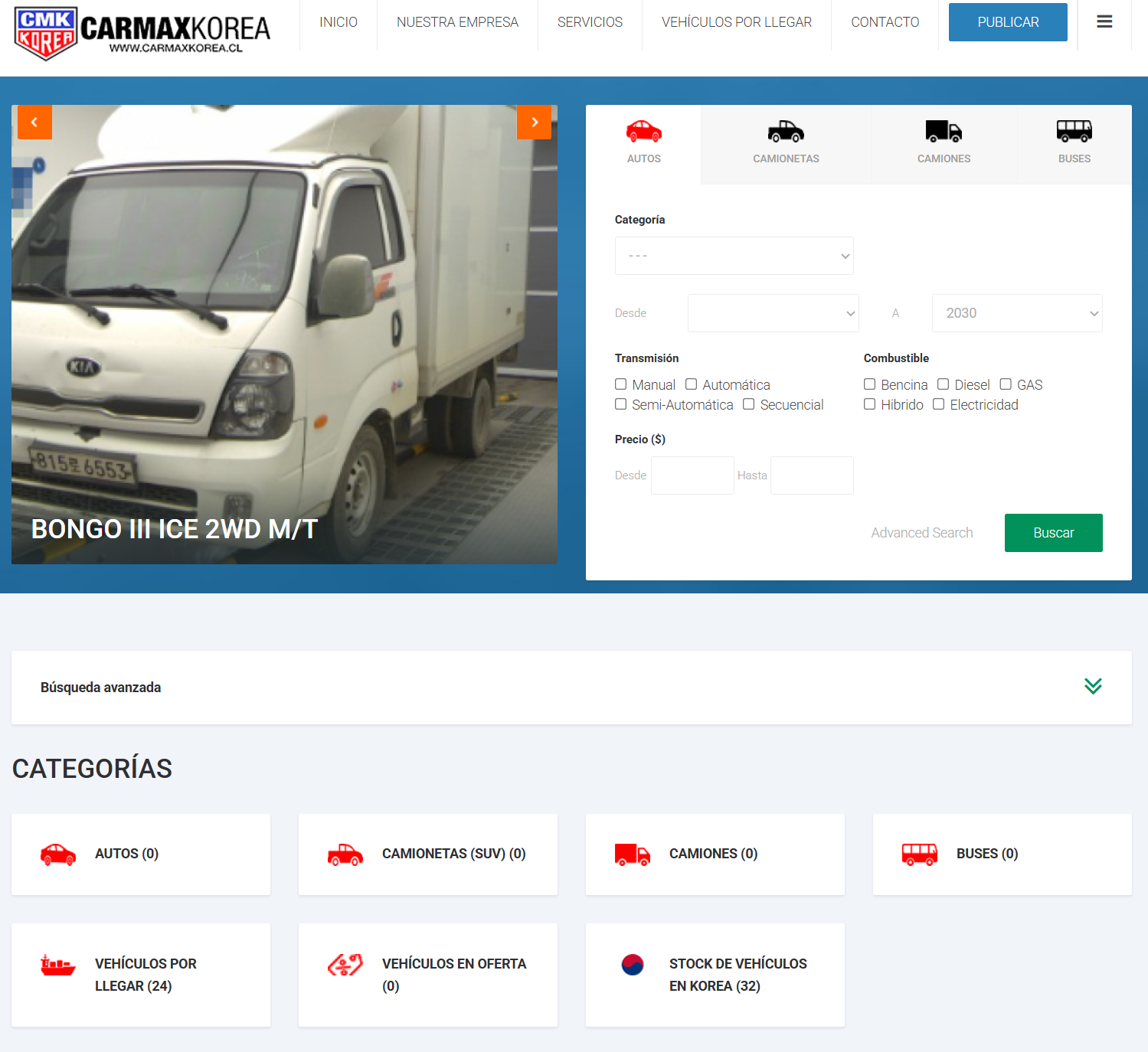Click the Búsqueda avanzada heading text
The image size is (1148, 1052).
click(x=100, y=688)
